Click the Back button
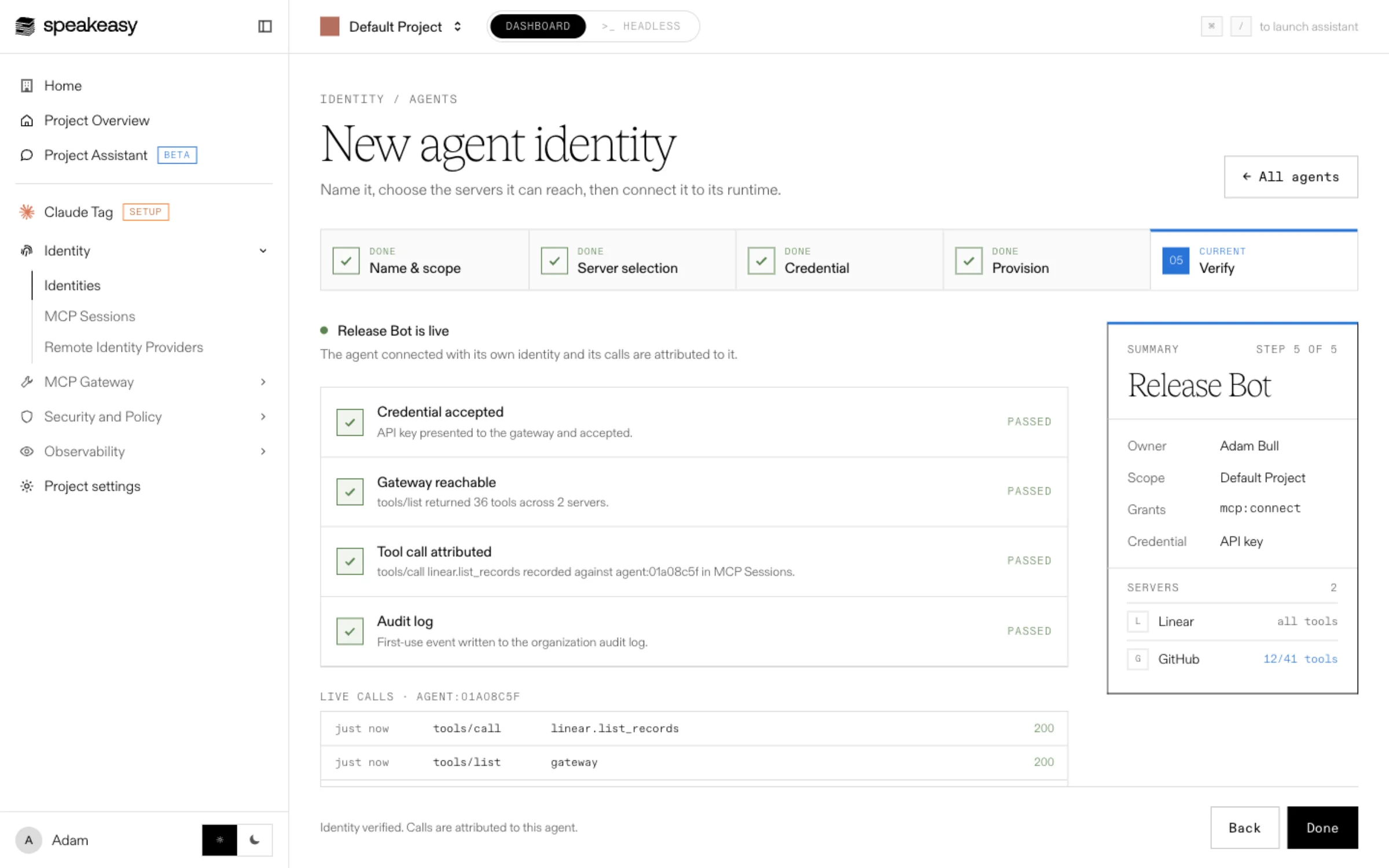The image size is (1389, 868). point(1244,828)
